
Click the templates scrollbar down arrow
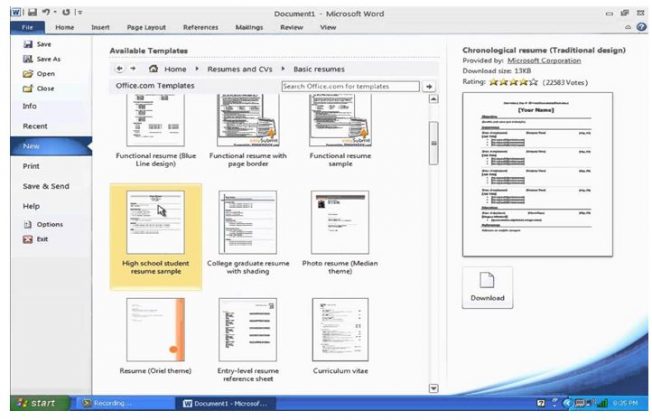coord(433,388)
